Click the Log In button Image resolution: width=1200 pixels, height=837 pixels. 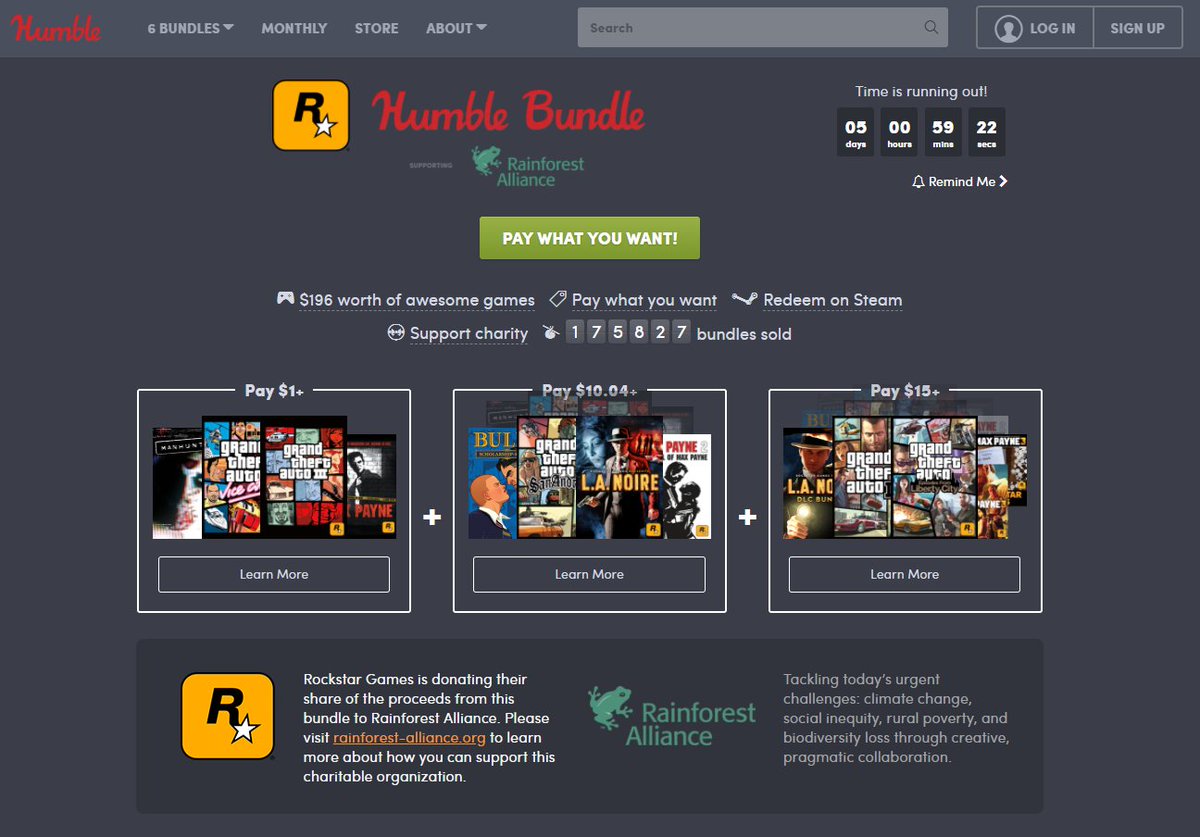1035,28
